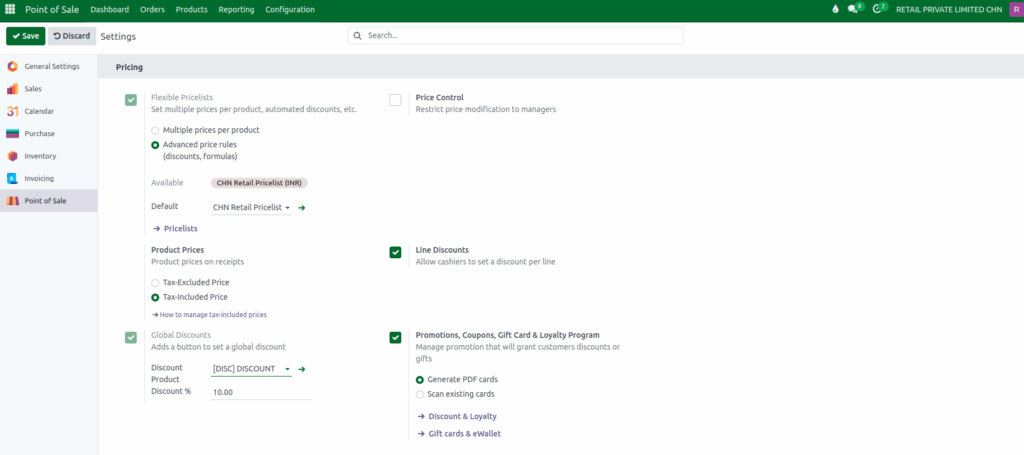Open General Settings in sidebar
The image size is (1024, 455).
[51, 66]
